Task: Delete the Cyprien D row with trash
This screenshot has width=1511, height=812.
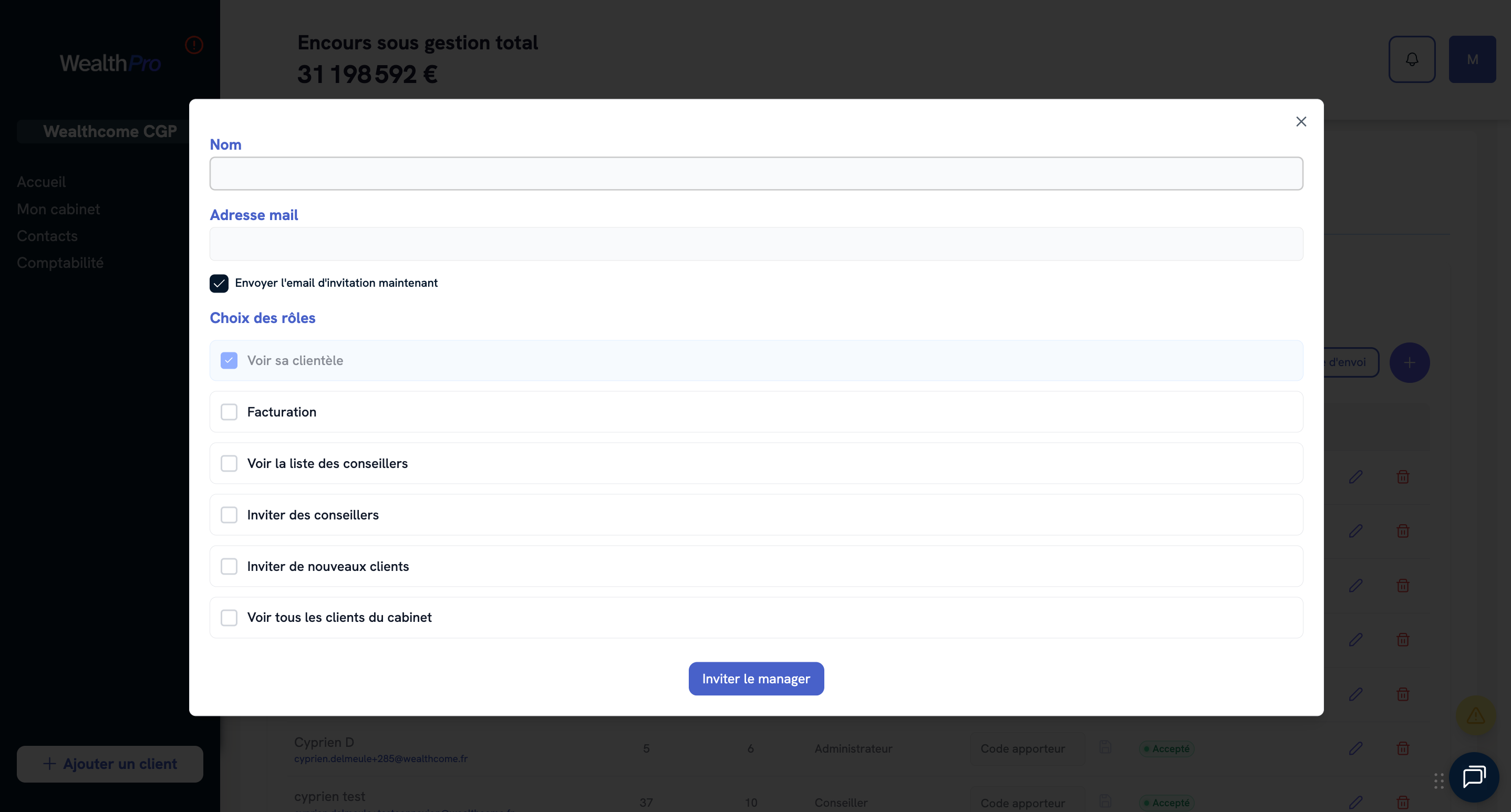Action: point(1402,748)
